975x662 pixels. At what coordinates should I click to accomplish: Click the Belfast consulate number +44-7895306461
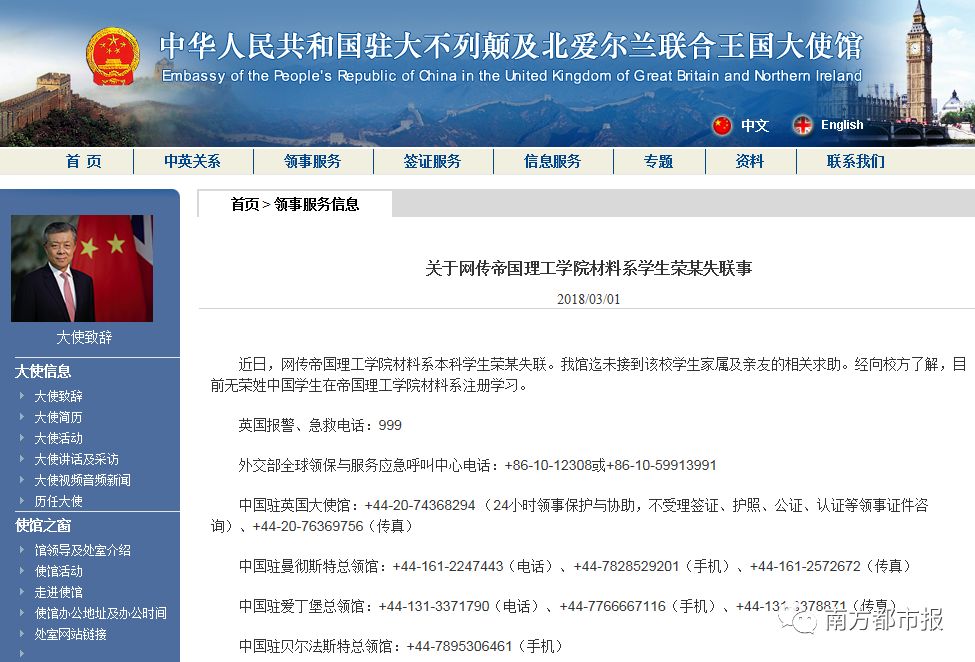click(459, 646)
